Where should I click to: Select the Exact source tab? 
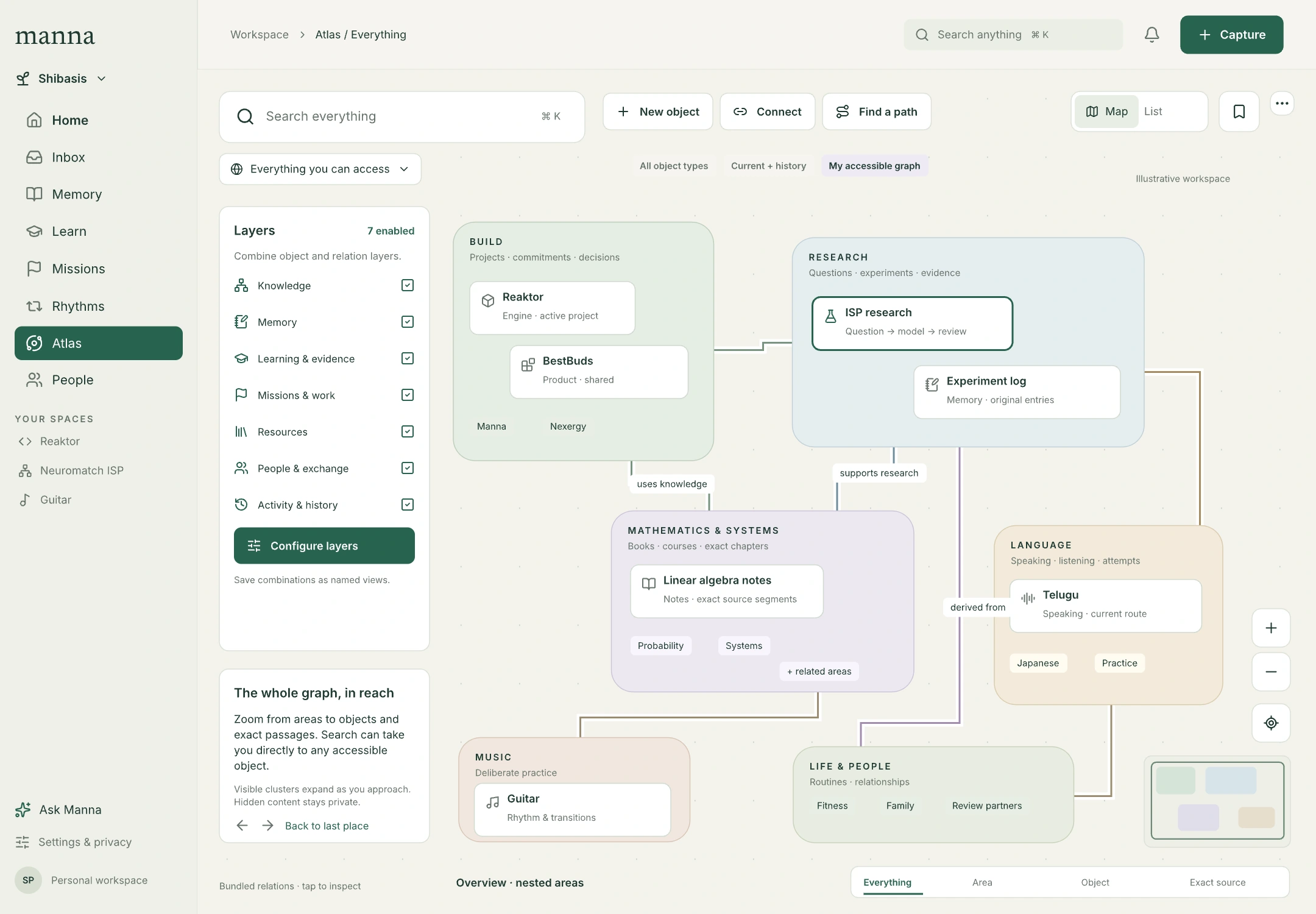tap(1217, 882)
